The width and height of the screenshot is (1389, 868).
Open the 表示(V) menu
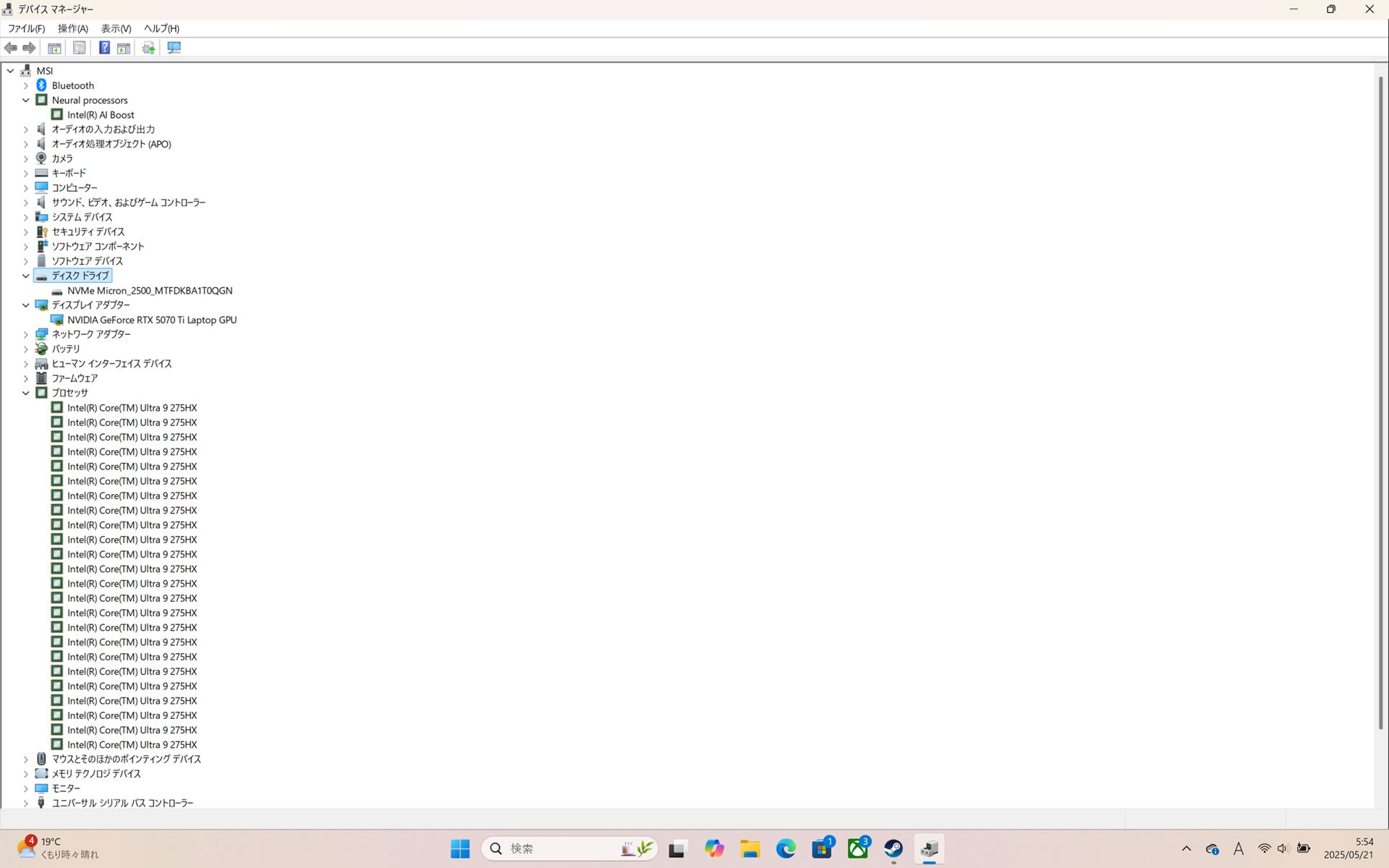(x=116, y=28)
